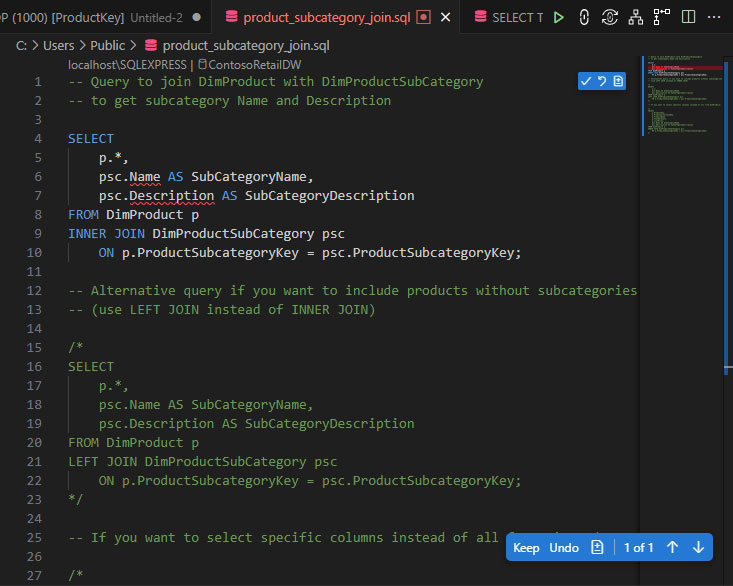Click the modified indicator on product_subcategory_join.sql tab

(x=424, y=18)
